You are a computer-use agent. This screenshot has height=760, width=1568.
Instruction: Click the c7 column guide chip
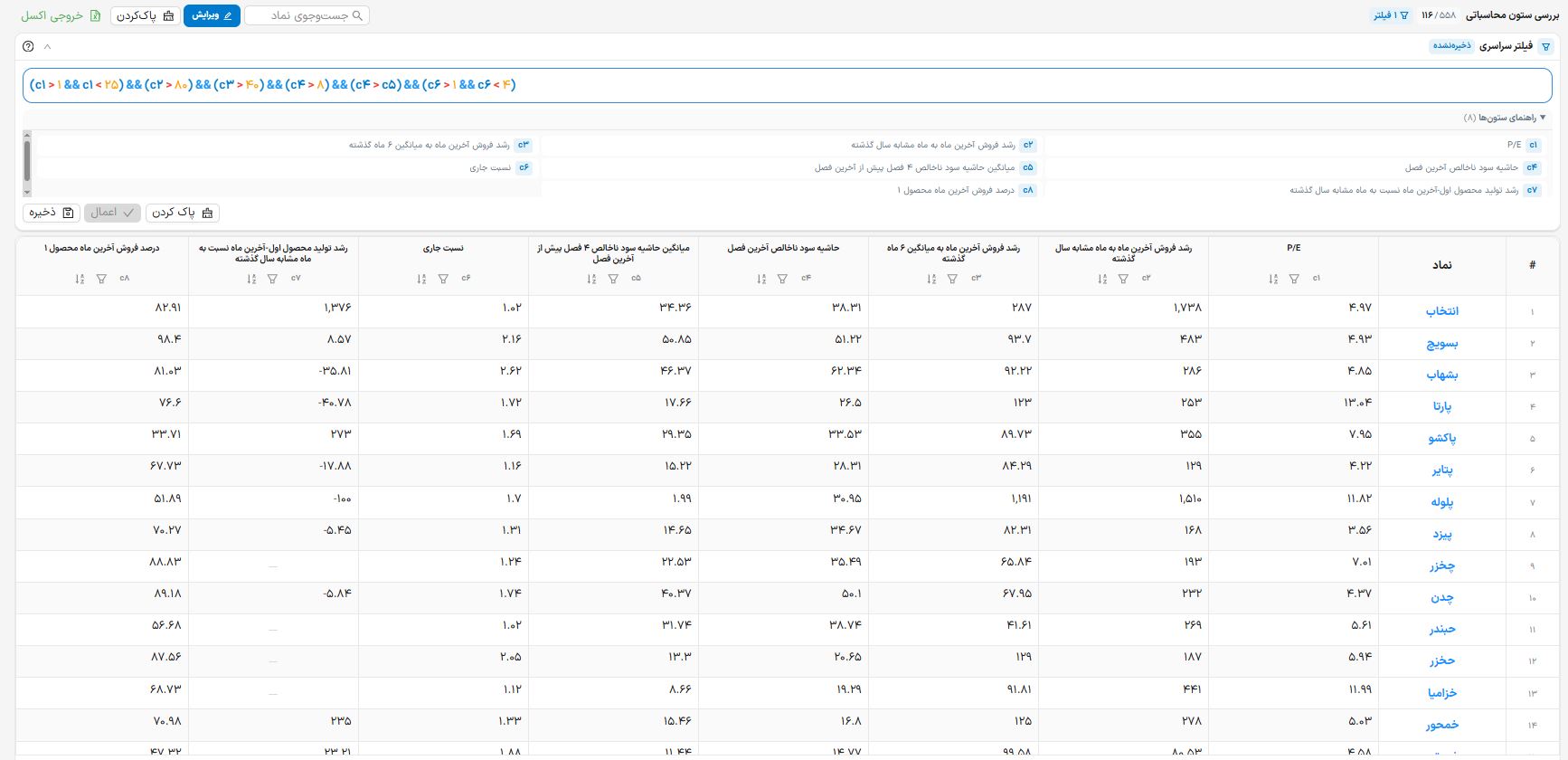point(1532,190)
